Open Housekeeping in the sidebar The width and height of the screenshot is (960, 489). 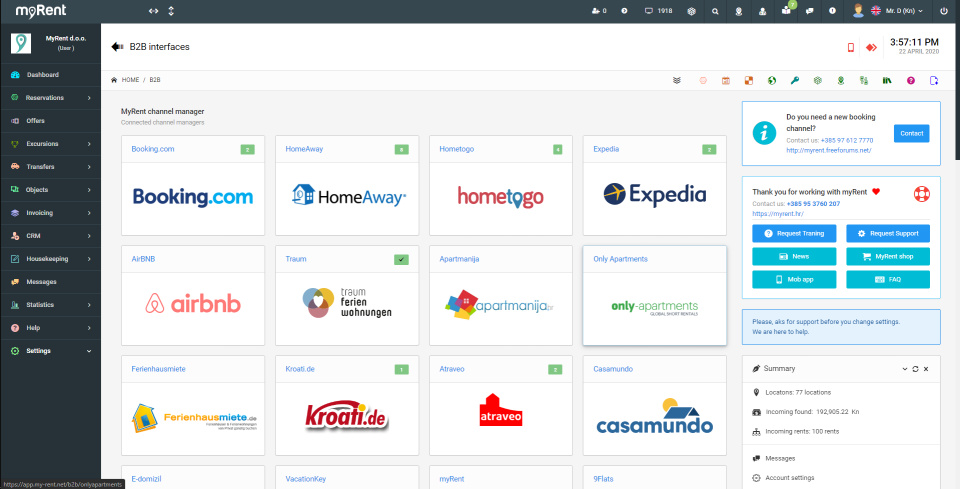click(51, 259)
